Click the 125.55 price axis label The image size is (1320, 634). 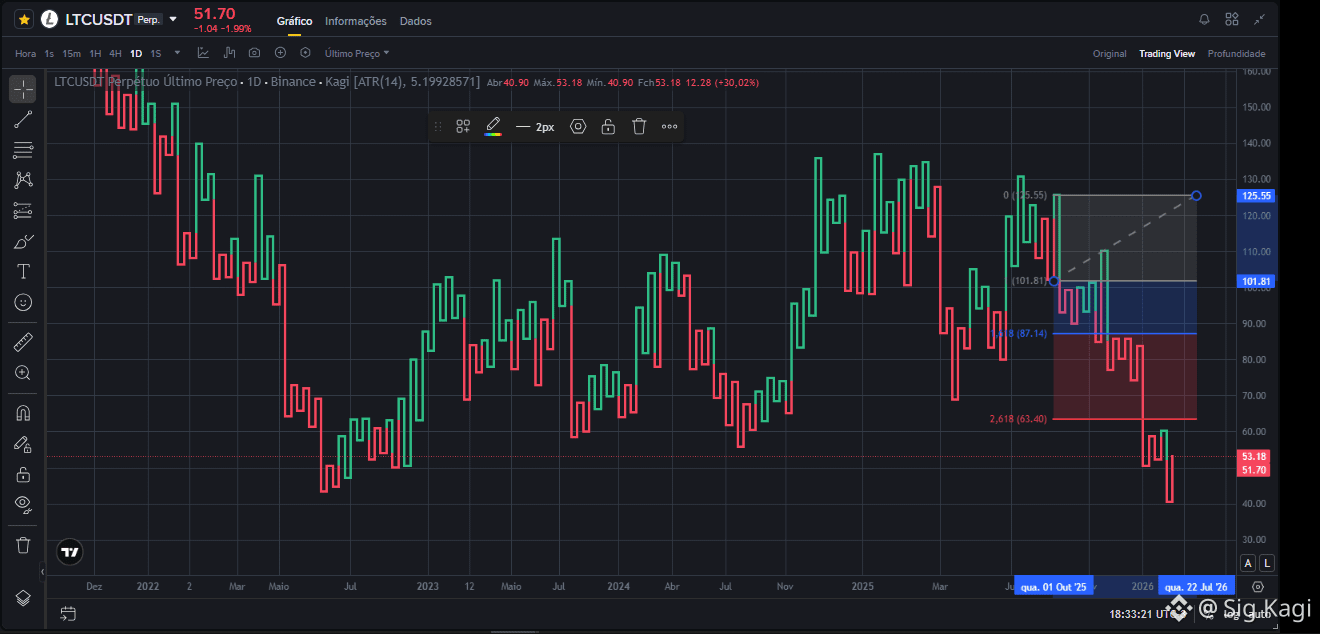pos(1256,196)
